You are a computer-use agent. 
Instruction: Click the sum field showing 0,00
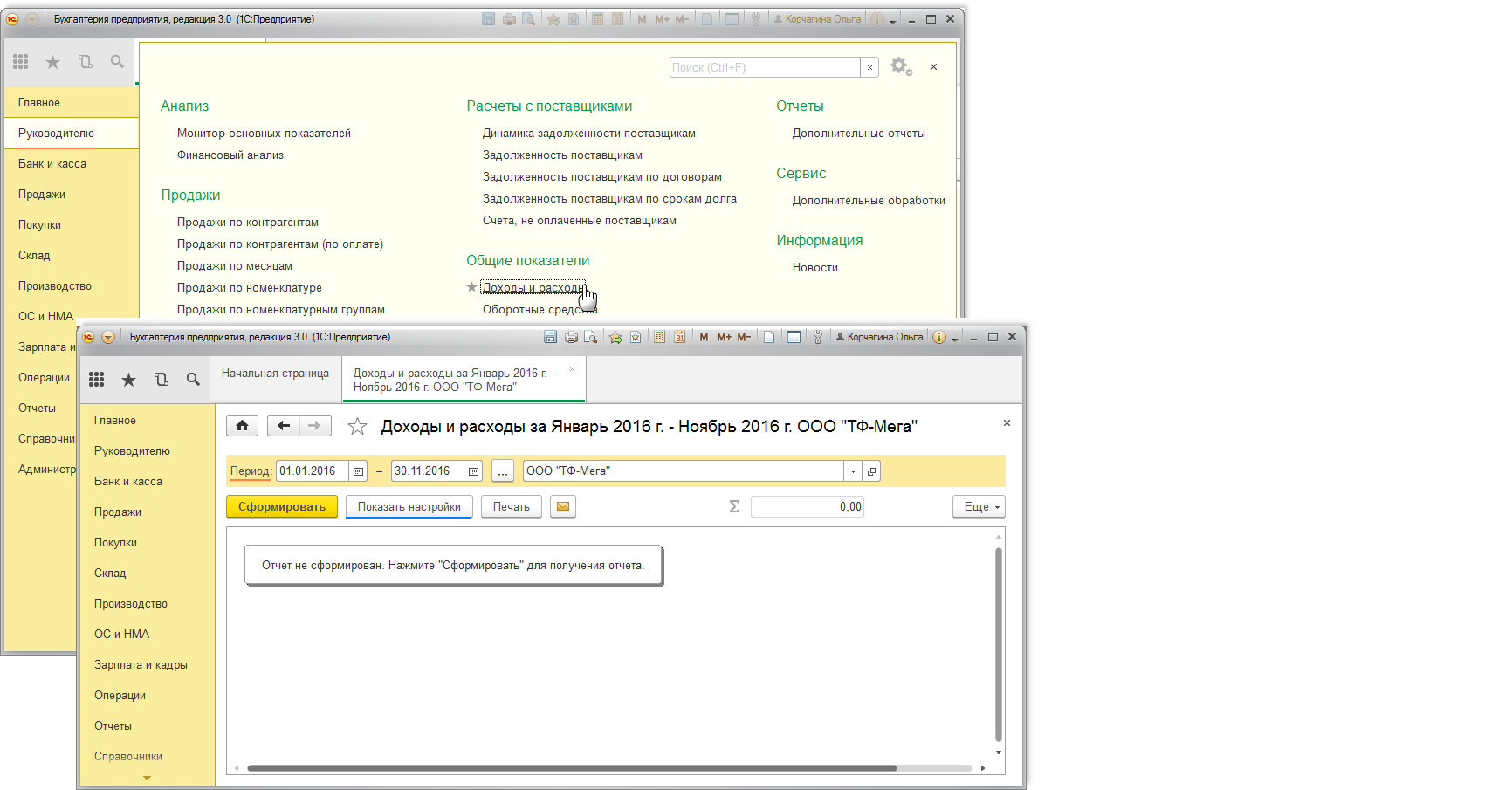(808, 506)
